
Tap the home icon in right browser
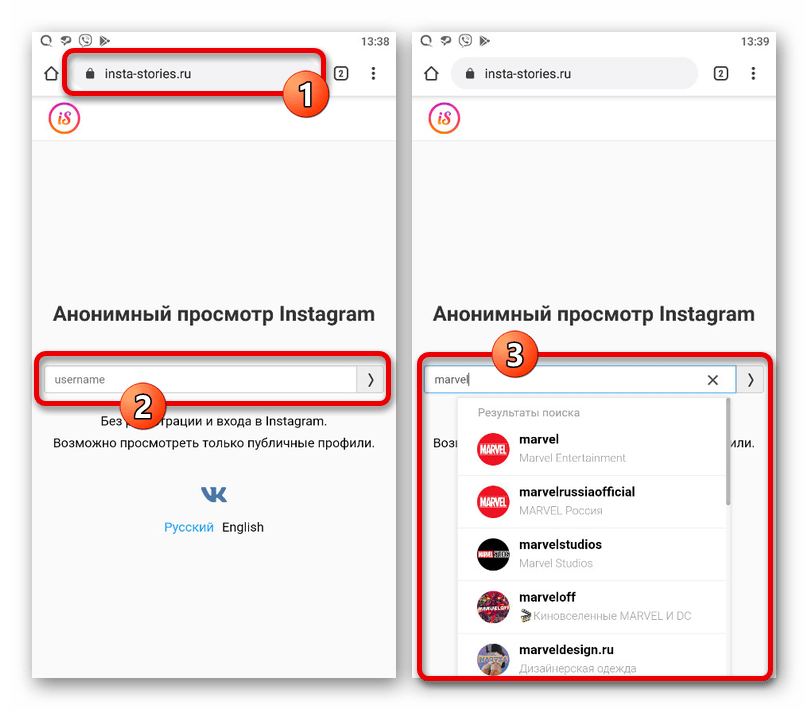431,74
